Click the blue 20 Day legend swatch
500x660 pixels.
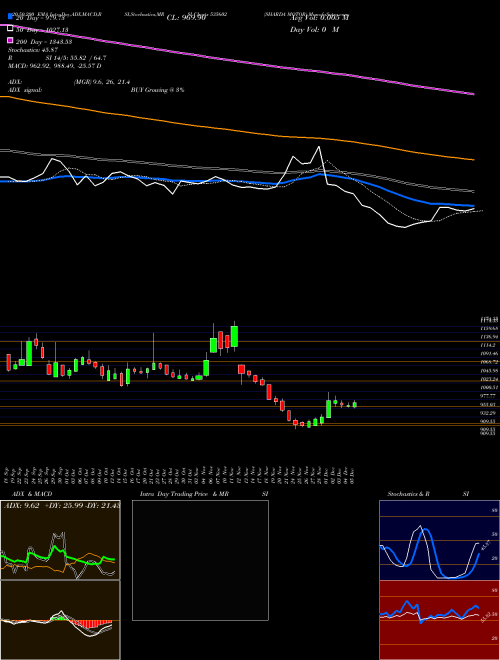click(10, 17)
